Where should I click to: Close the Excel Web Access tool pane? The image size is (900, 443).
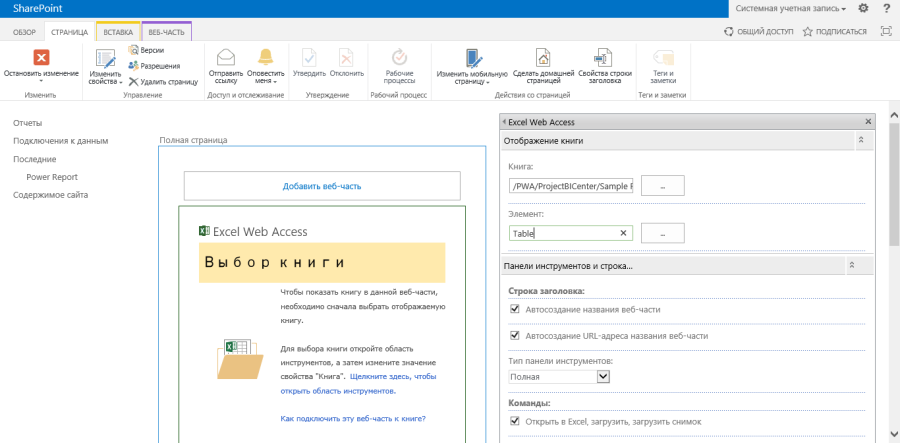click(868, 122)
